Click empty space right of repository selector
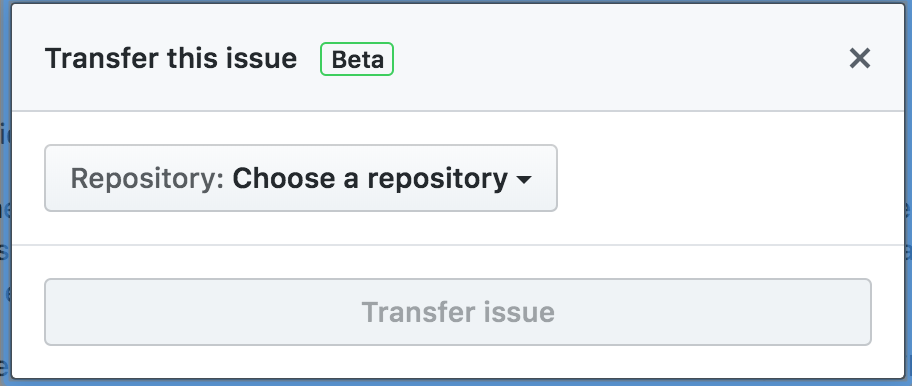 pyautogui.click(x=727, y=178)
